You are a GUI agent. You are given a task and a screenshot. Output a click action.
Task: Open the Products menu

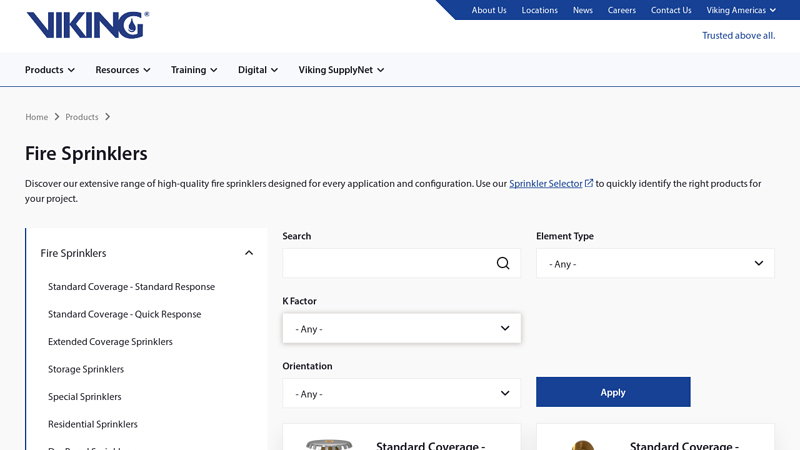50,70
